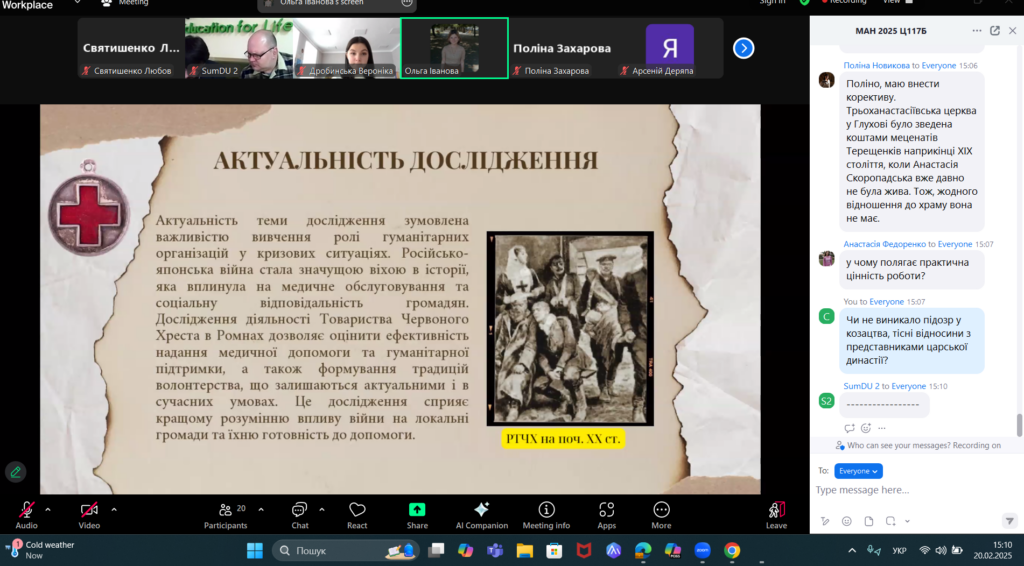
Task: Open the chat panel three-dots menu
Action: point(976,31)
